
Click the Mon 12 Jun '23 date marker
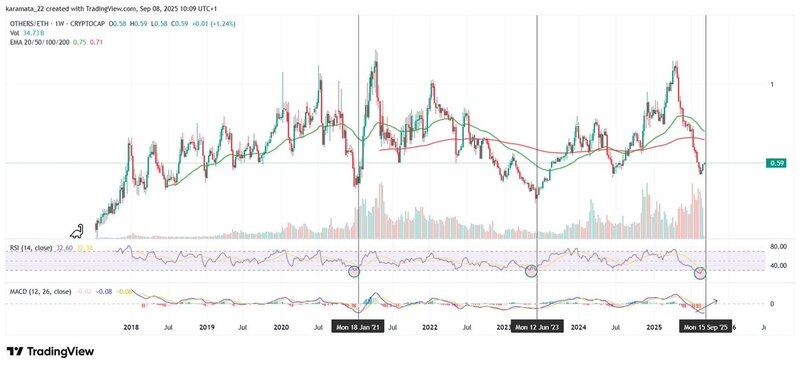click(537, 326)
